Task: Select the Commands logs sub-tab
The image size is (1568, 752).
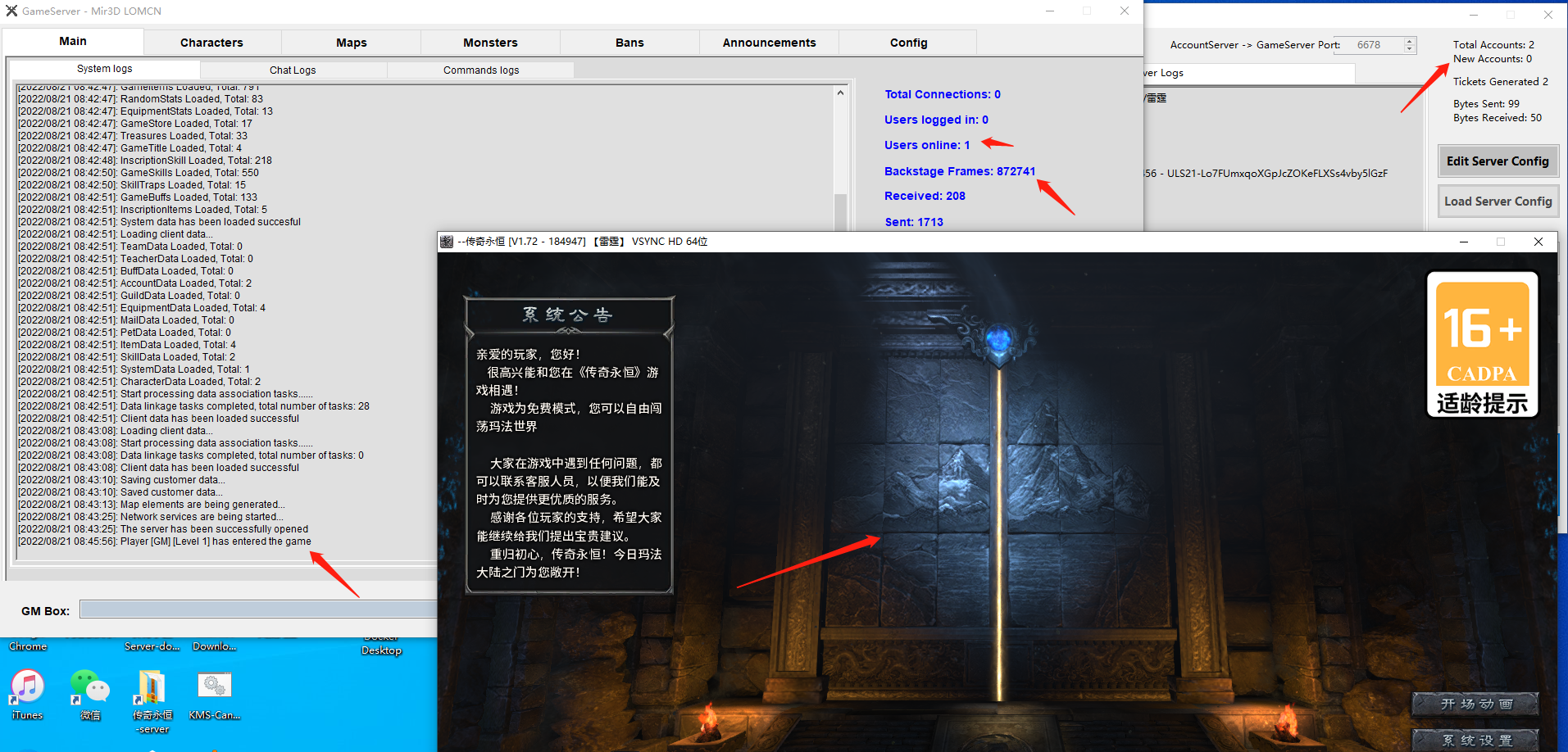Action: click(x=481, y=70)
